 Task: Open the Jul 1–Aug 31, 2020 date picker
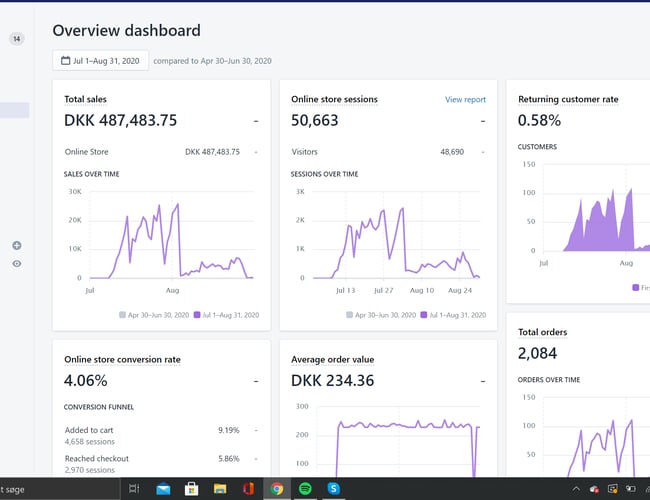point(101,61)
